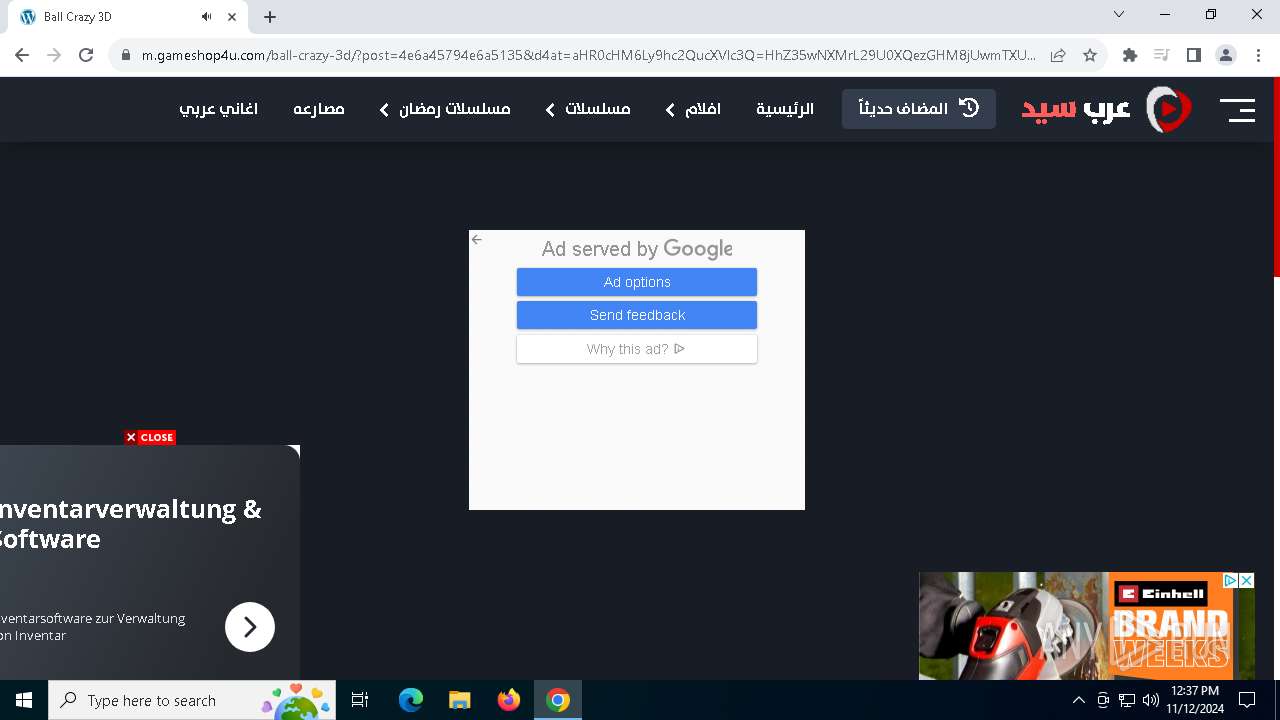This screenshot has height=720, width=1280.
Task: Launch Microsoft Edge from taskbar
Action: (x=411, y=700)
